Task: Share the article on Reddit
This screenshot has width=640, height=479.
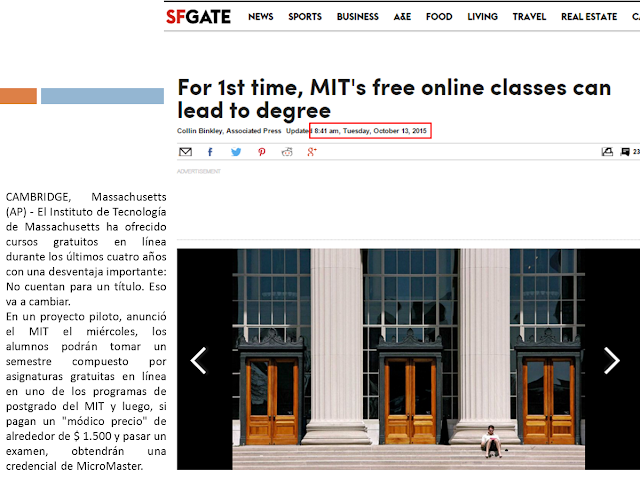Action: point(287,152)
